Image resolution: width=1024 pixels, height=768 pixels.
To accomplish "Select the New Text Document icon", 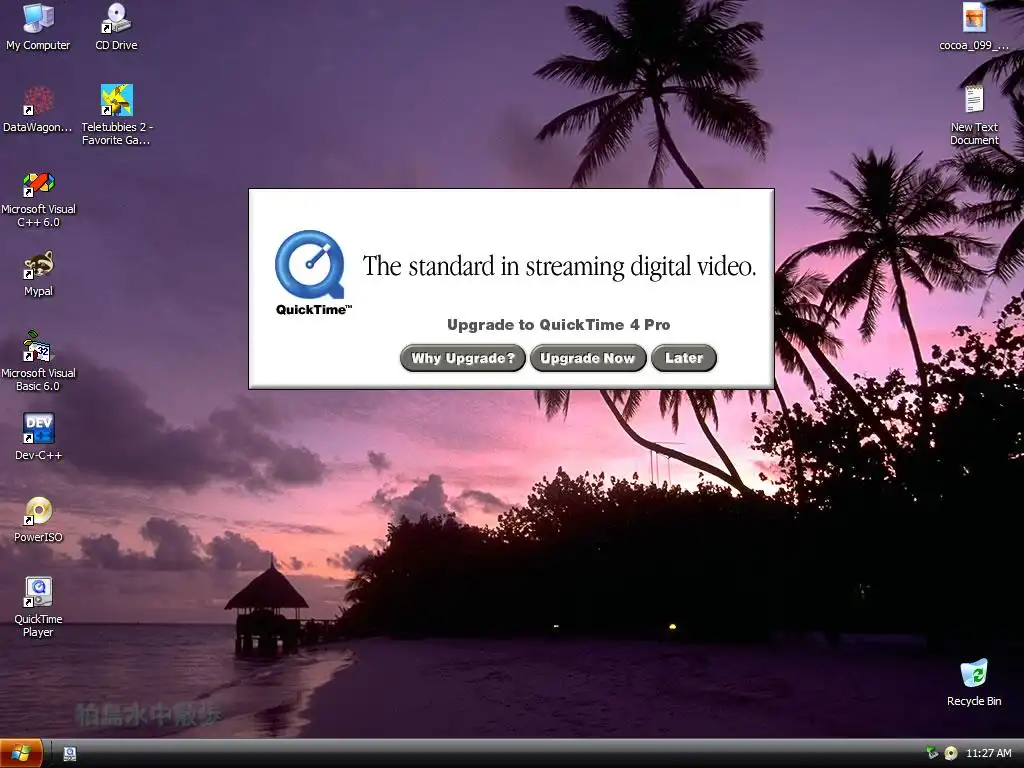I will click(x=974, y=101).
